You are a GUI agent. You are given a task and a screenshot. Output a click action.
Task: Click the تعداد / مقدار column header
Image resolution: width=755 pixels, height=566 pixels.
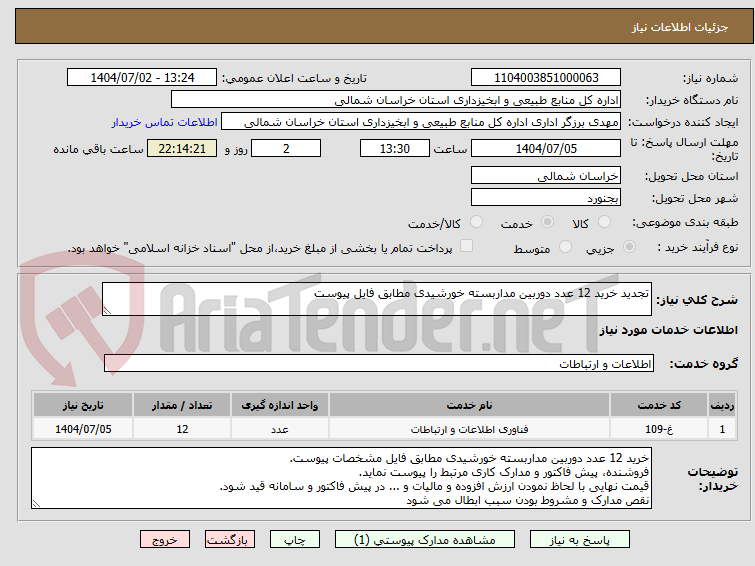click(182, 405)
